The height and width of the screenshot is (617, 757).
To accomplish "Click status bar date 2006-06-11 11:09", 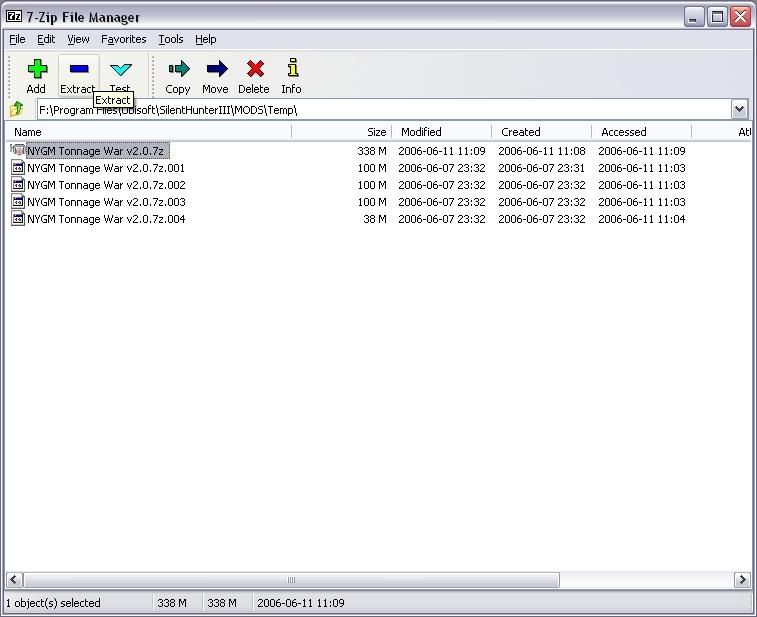I will (301, 603).
